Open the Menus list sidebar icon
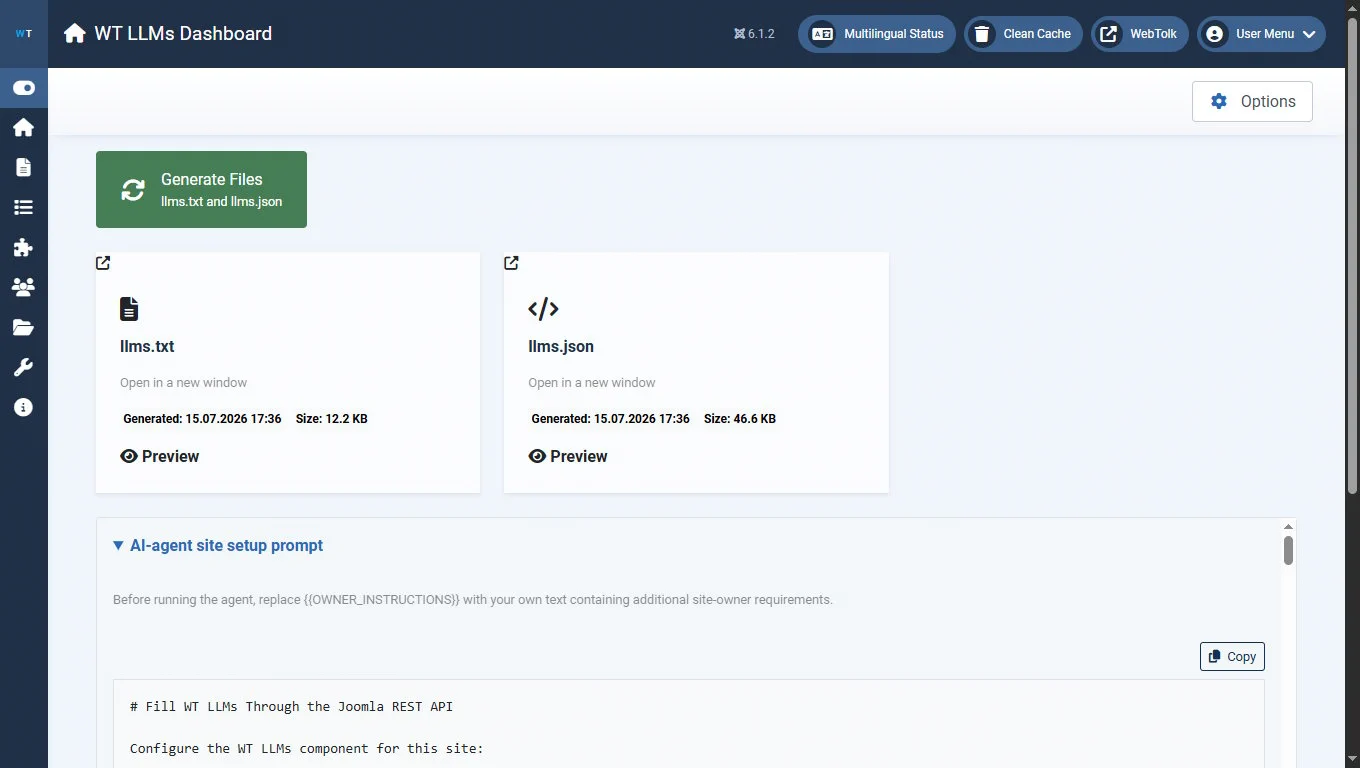 point(23,207)
